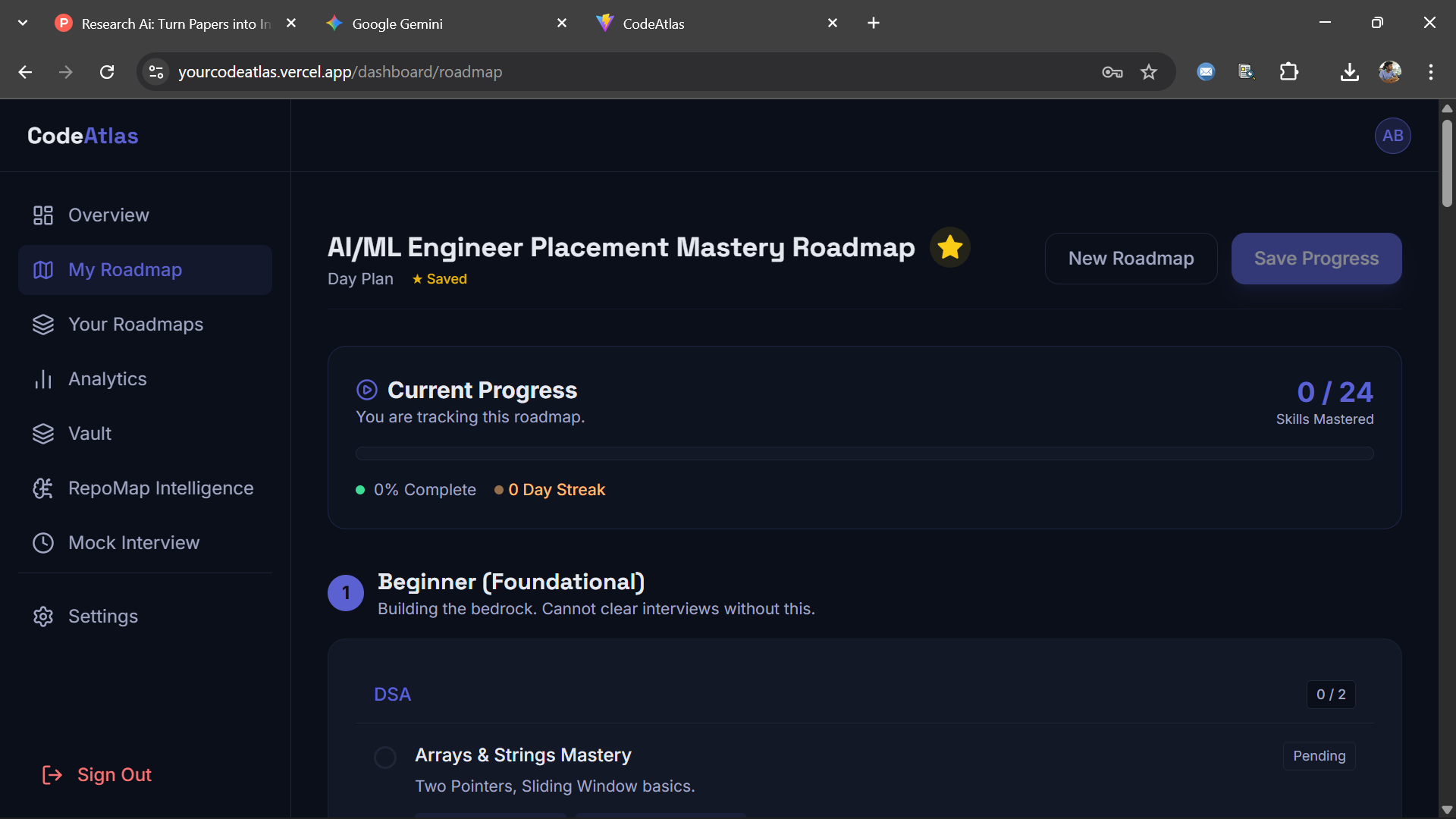Screen dimensions: 1456x819
Task: Select the Analytics icon in the sidebar
Action: pos(43,378)
